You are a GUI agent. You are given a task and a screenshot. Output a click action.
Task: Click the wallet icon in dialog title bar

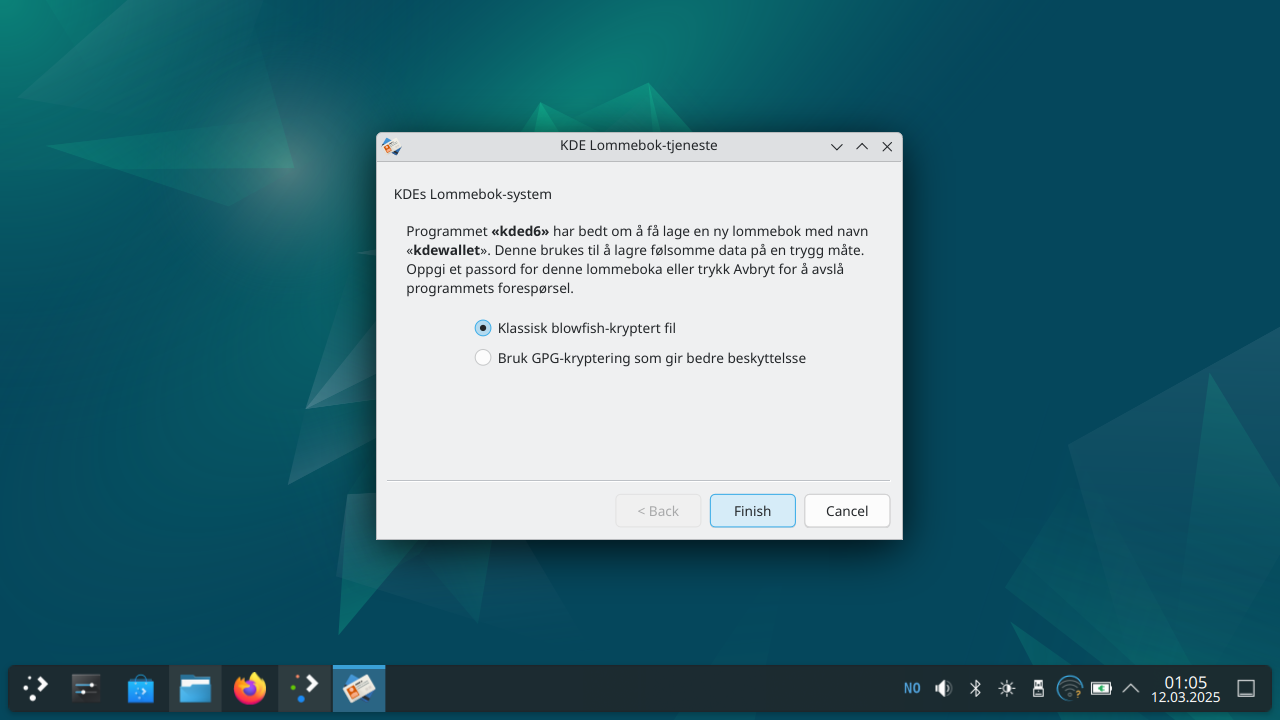point(392,146)
